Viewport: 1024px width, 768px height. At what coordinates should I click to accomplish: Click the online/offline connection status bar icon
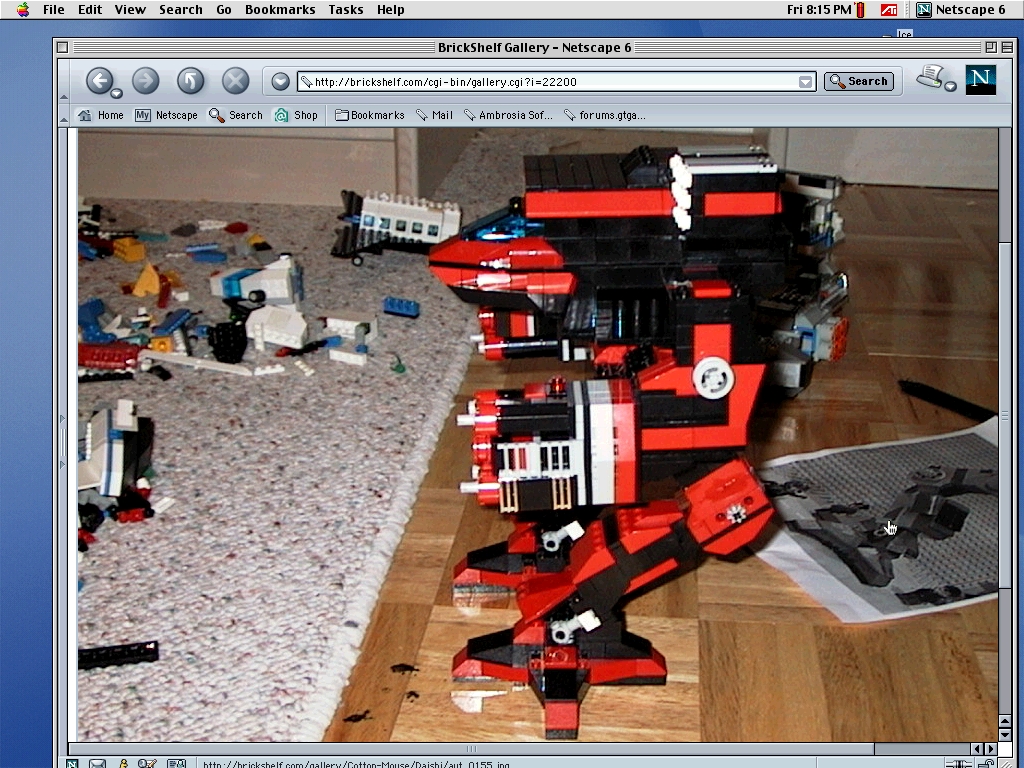959,763
